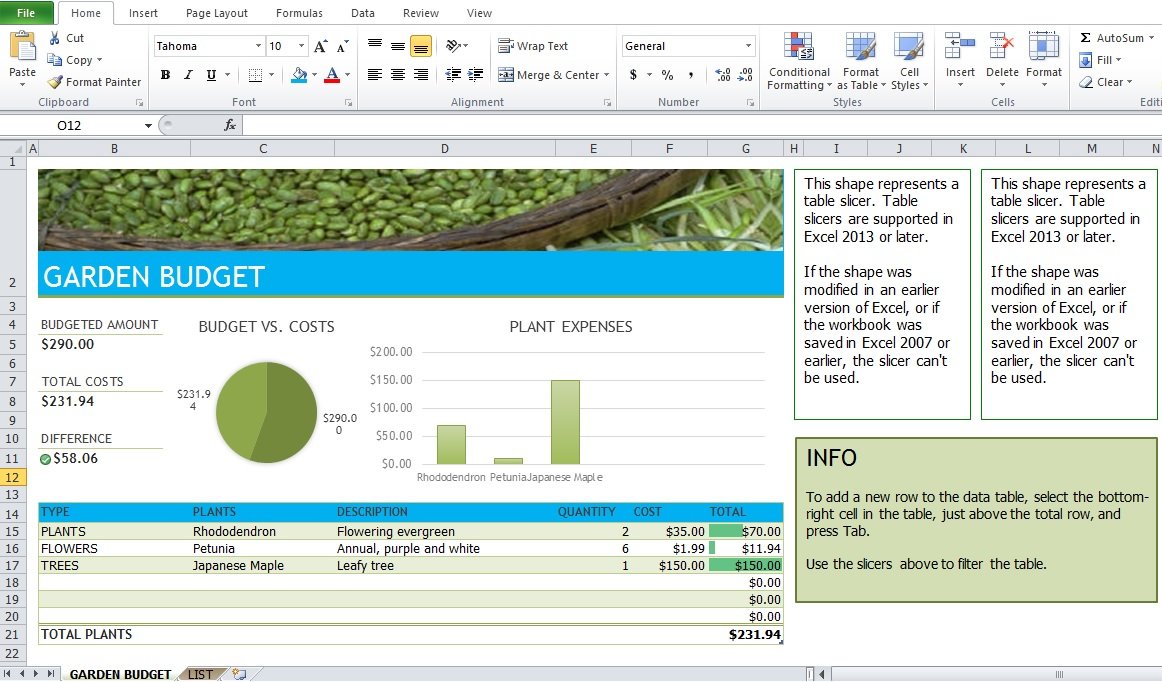Image resolution: width=1162 pixels, height=682 pixels.
Task: Increase decimal places
Action: tap(723, 75)
